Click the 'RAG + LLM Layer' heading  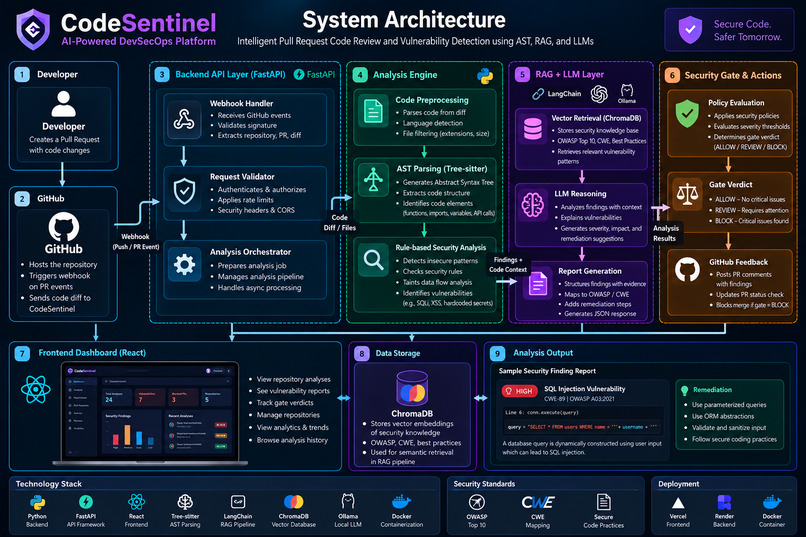click(570, 75)
